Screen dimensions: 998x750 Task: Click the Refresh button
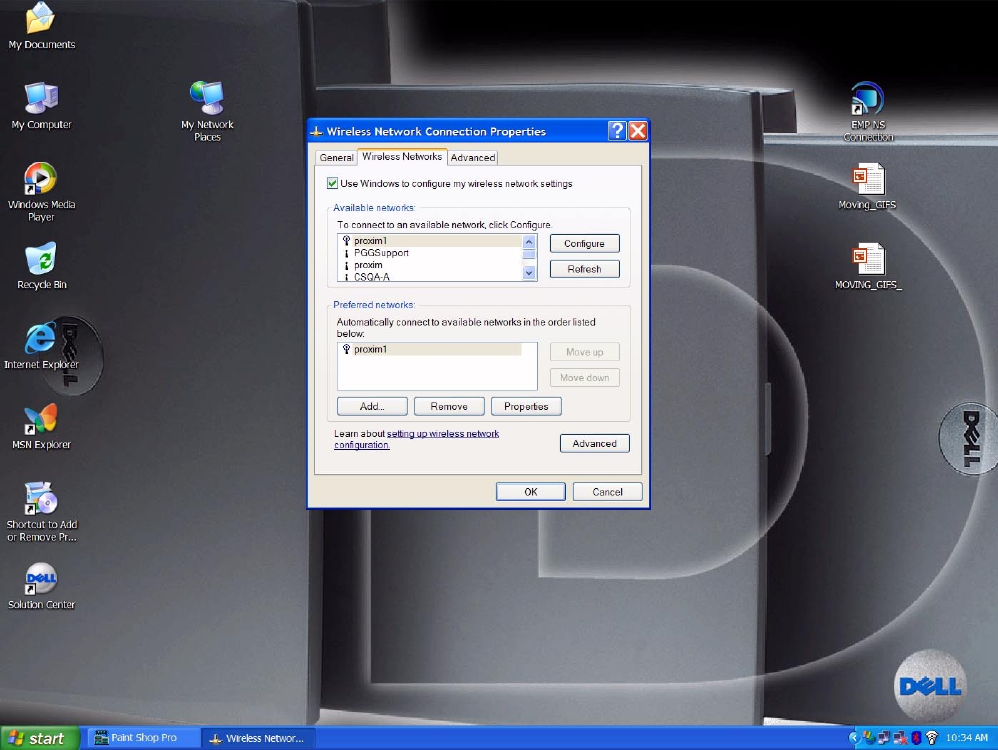coord(584,269)
